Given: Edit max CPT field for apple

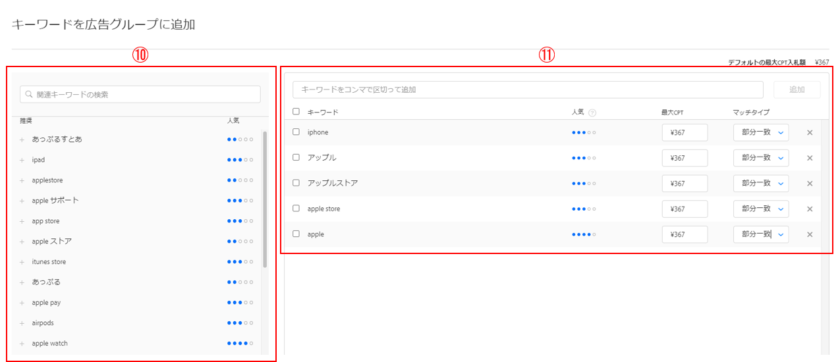Looking at the screenshot, I should click(685, 235).
